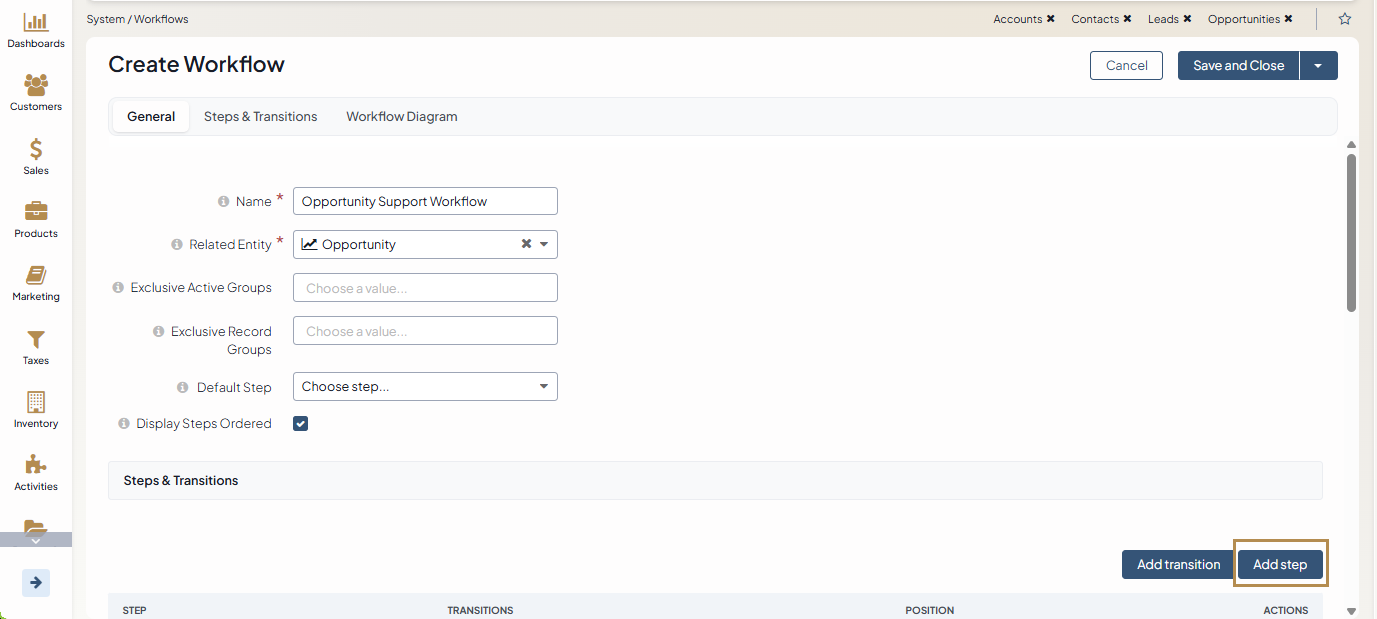Open the Inventory building icon
Viewport: 1377px width, 619px height.
pyautogui.click(x=36, y=403)
